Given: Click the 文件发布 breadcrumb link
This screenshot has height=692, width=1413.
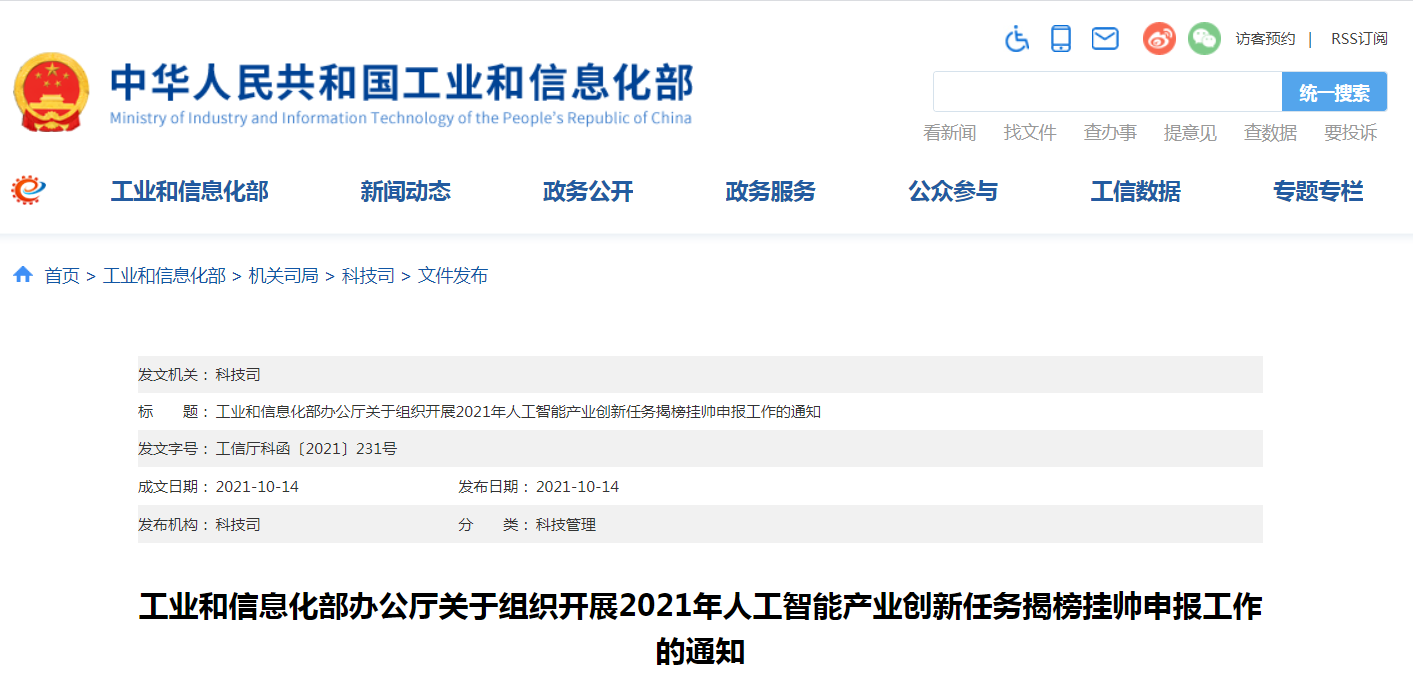Looking at the screenshot, I should click(x=452, y=275).
